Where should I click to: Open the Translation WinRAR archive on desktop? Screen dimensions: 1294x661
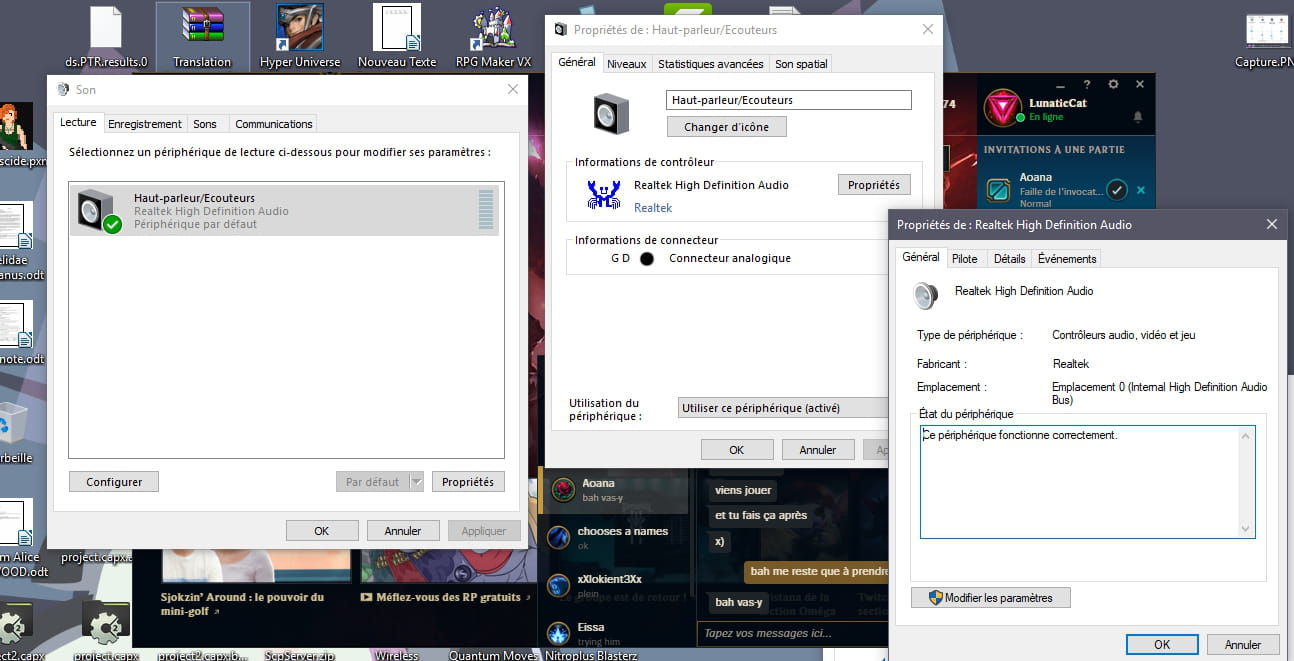(203, 36)
